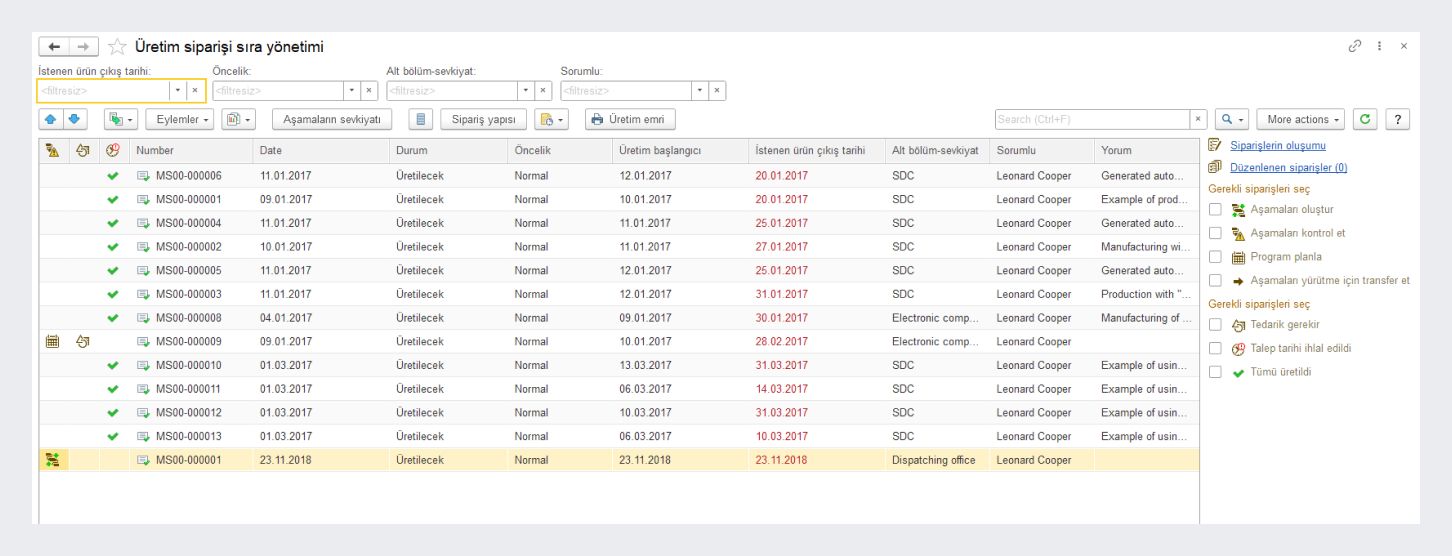This screenshot has width=1452, height=556.
Task: Click the copy link icon at top right
Action: [x=1355, y=46]
